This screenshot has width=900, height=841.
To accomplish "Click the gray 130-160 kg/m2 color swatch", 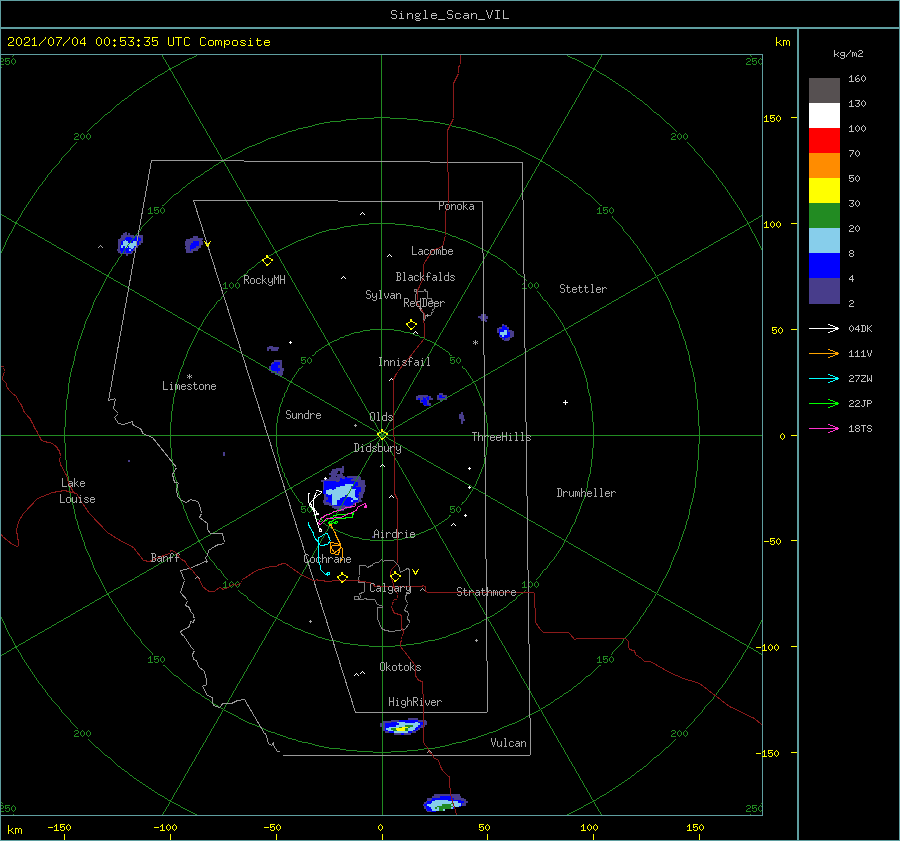I will coord(824,91).
